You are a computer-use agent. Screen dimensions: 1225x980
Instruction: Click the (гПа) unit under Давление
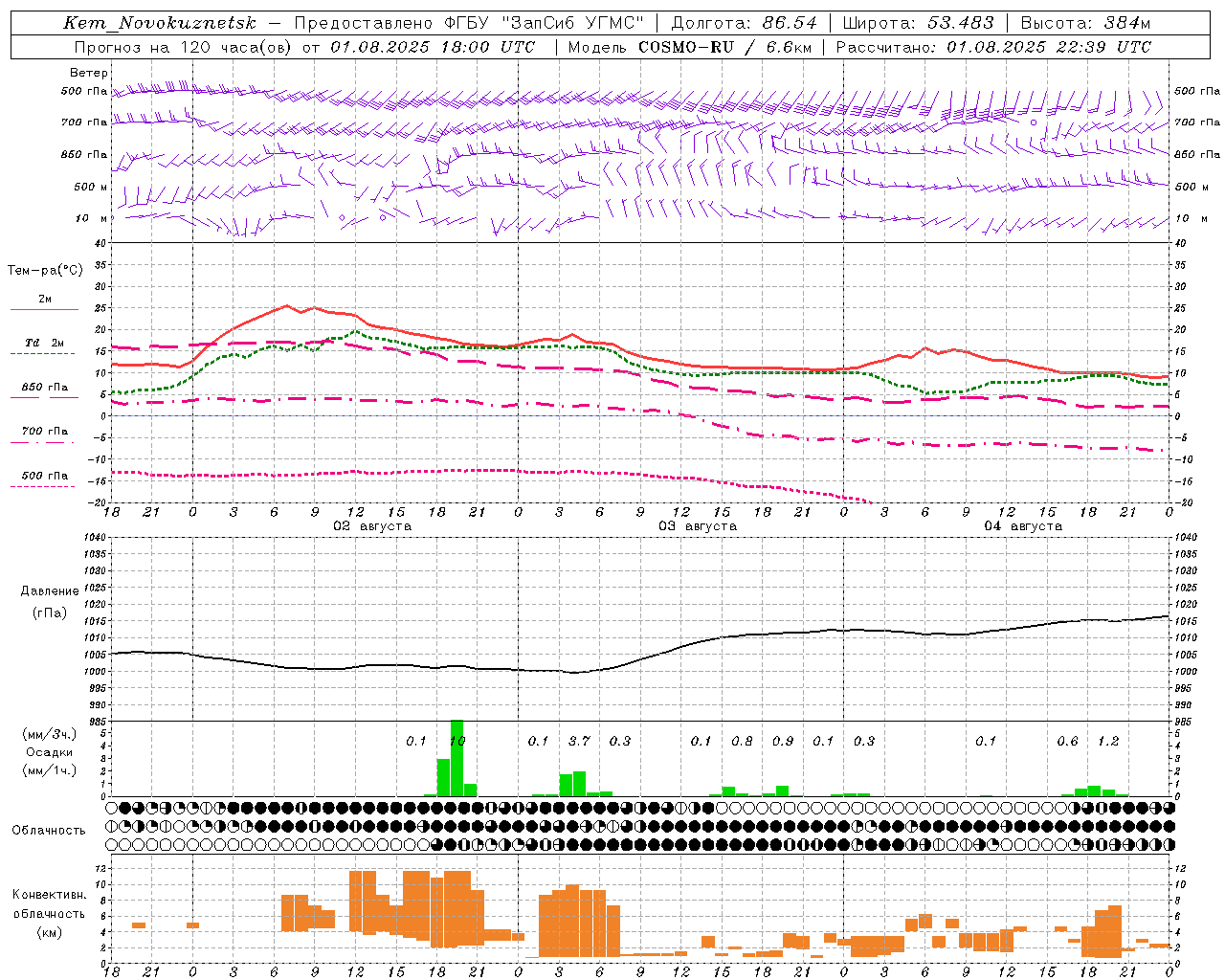click(50, 613)
